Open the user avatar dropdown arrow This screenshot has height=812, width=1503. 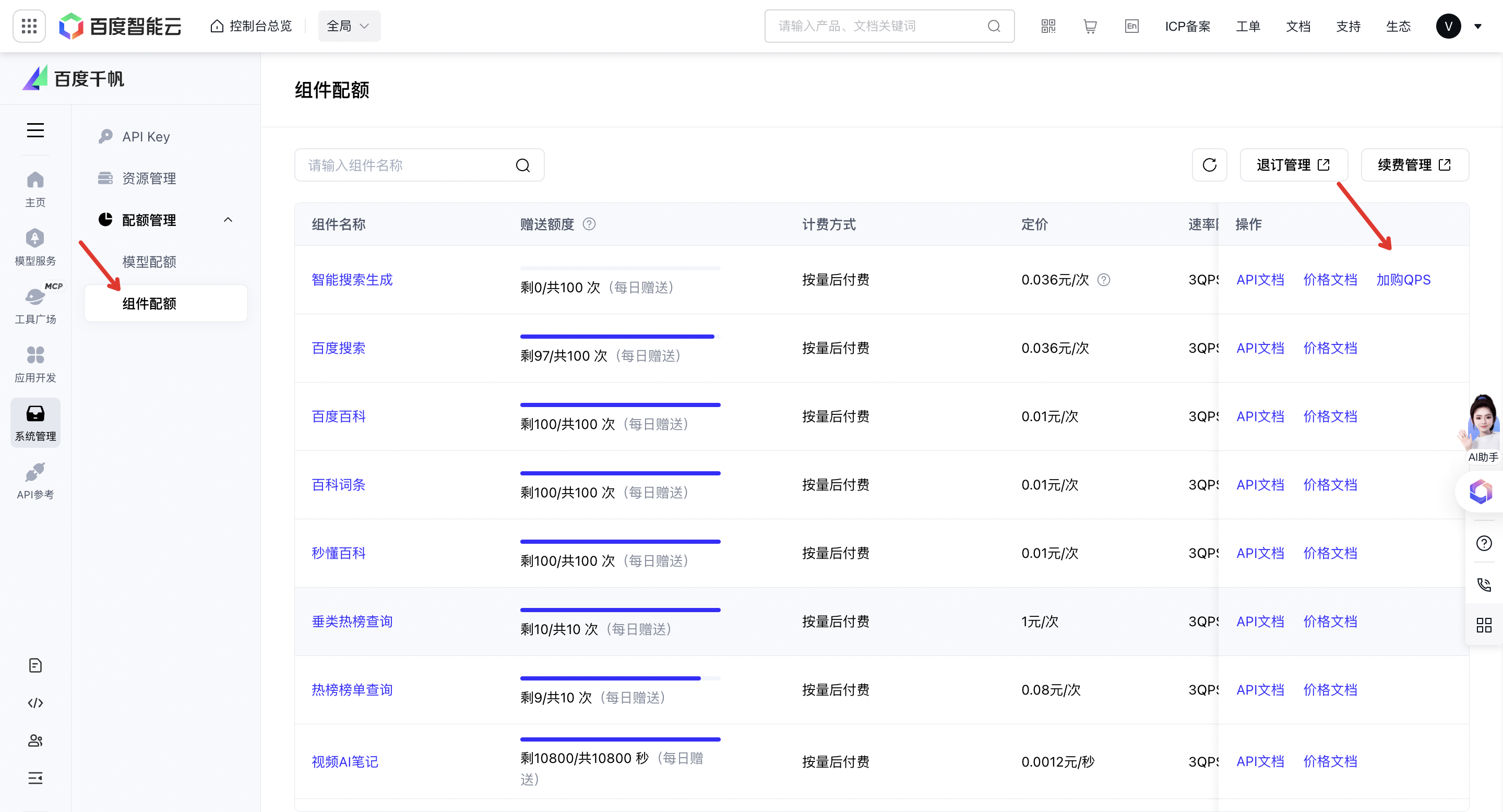[1478, 26]
